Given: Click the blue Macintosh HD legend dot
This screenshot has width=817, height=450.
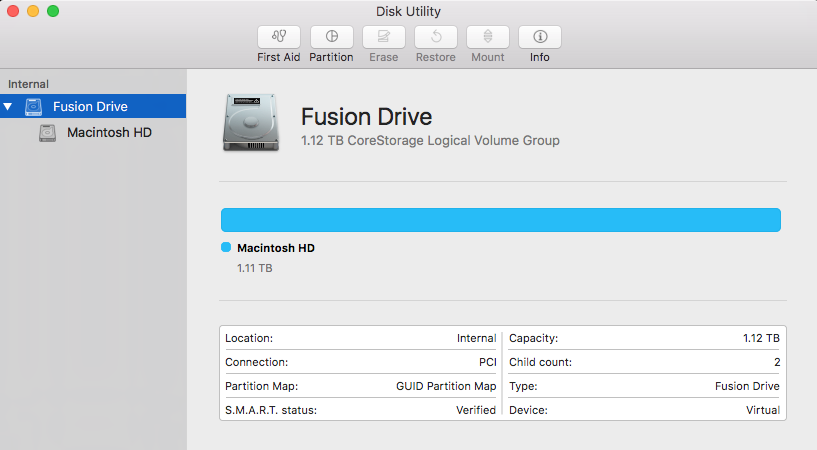Looking at the screenshot, I should pyautogui.click(x=226, y=247).
